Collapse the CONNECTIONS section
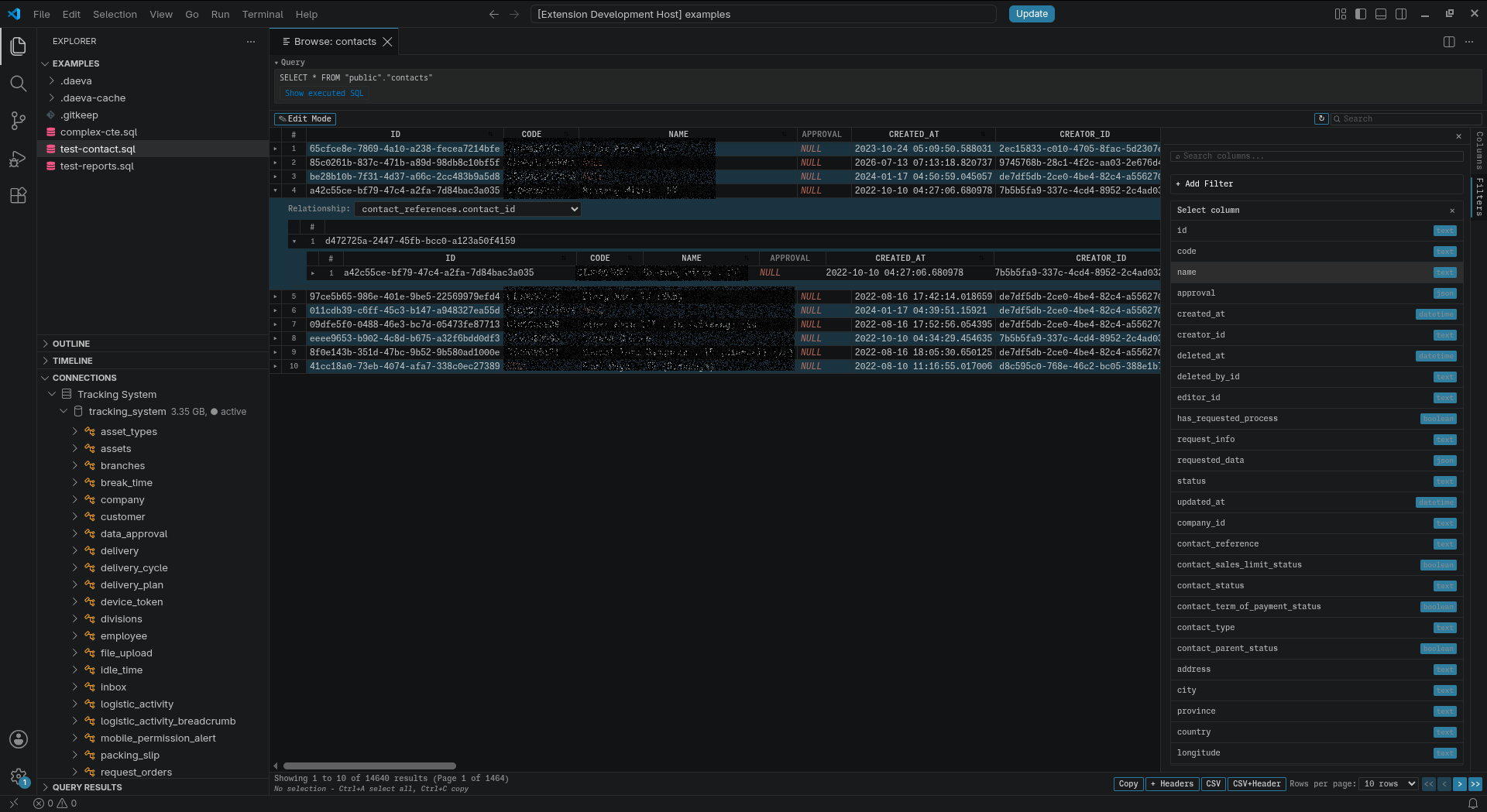 click(x=153, y=378)
